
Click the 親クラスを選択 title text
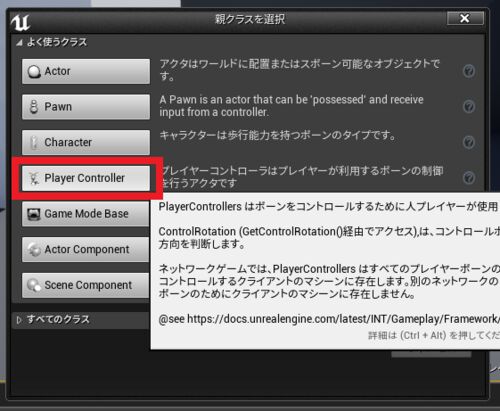[250, 19]
